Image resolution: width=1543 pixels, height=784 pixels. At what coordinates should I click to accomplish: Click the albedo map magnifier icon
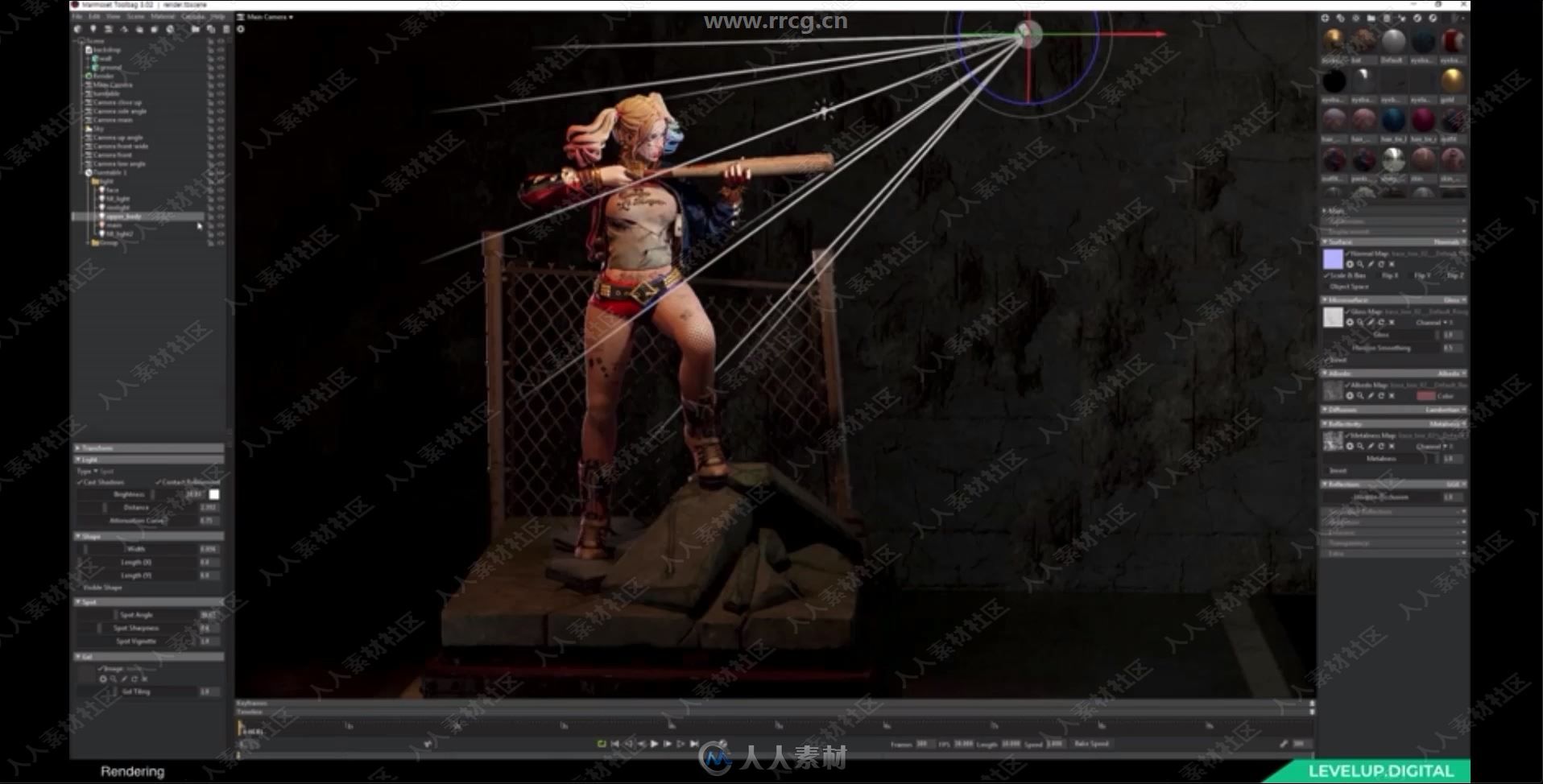1360,395
